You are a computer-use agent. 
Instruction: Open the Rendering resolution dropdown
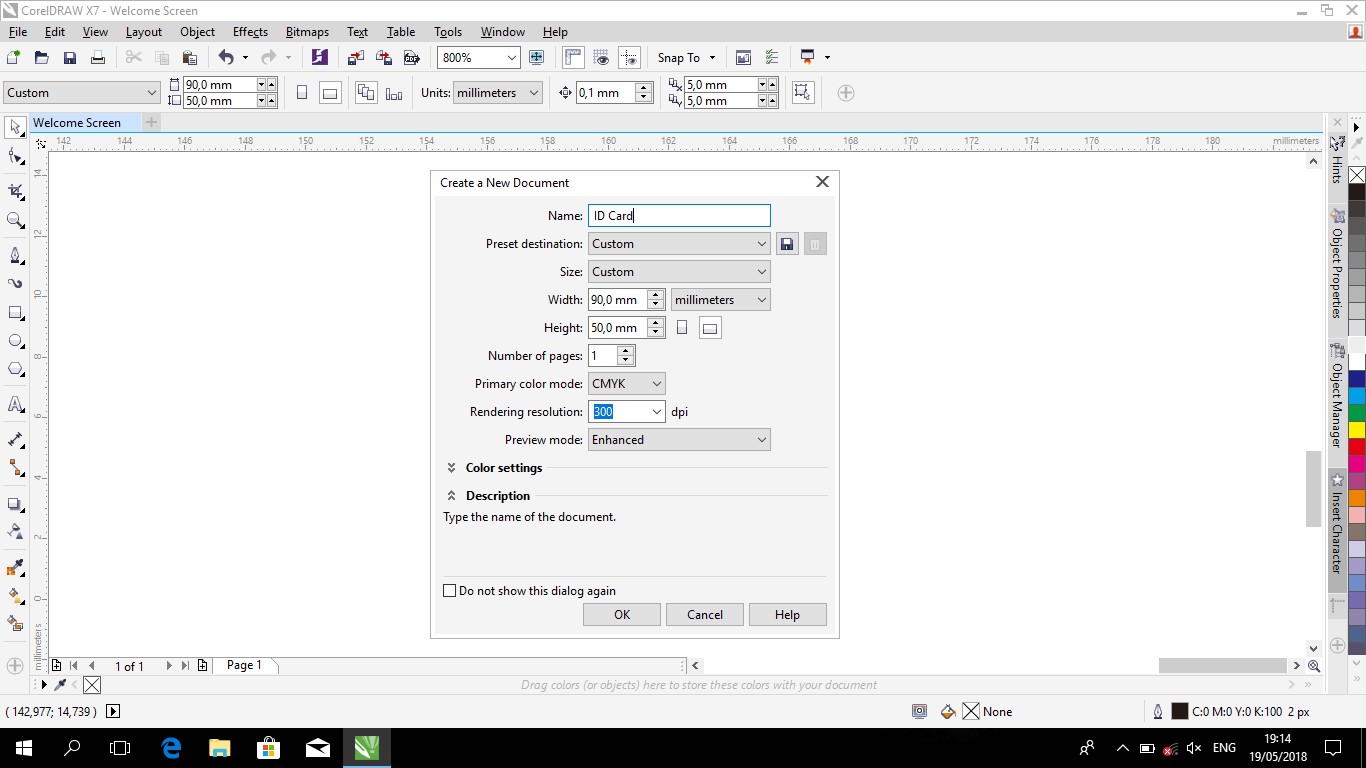(x=656, y=412)
